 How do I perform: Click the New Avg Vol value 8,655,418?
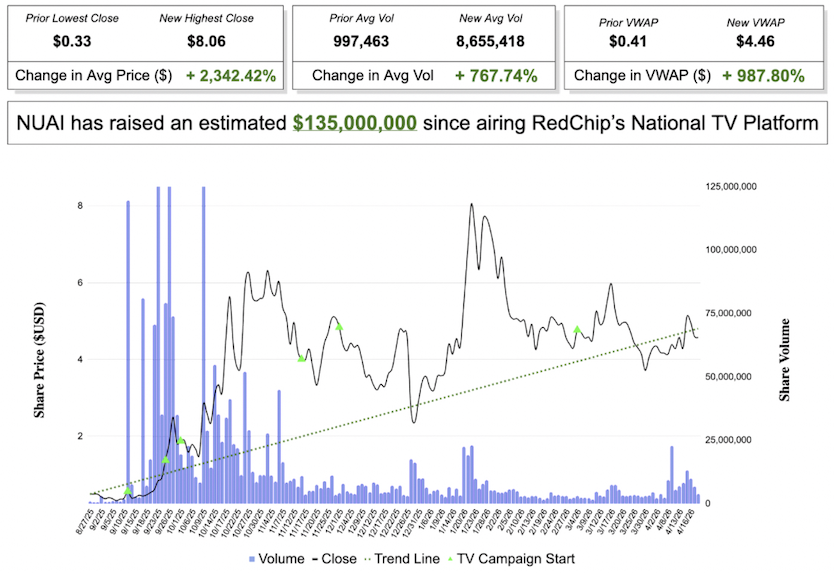point(490,41)
